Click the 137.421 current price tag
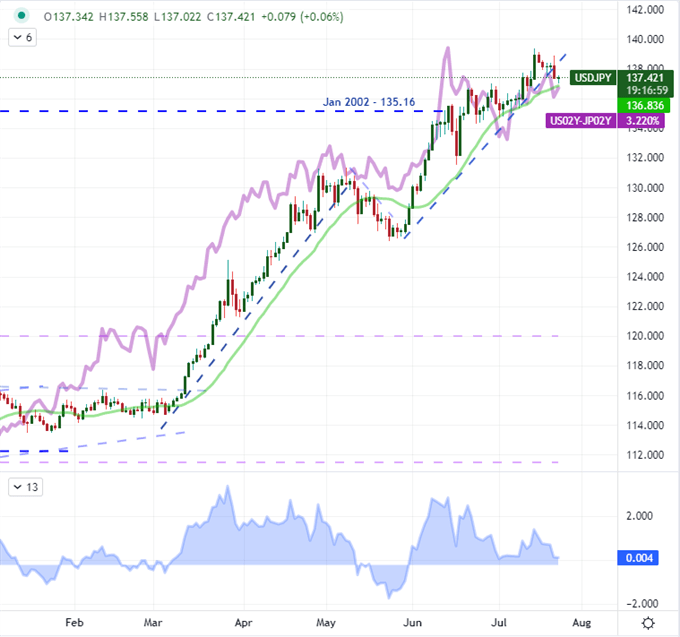The width and height of the screenshot is (680, 637). [x=645, y=78]
